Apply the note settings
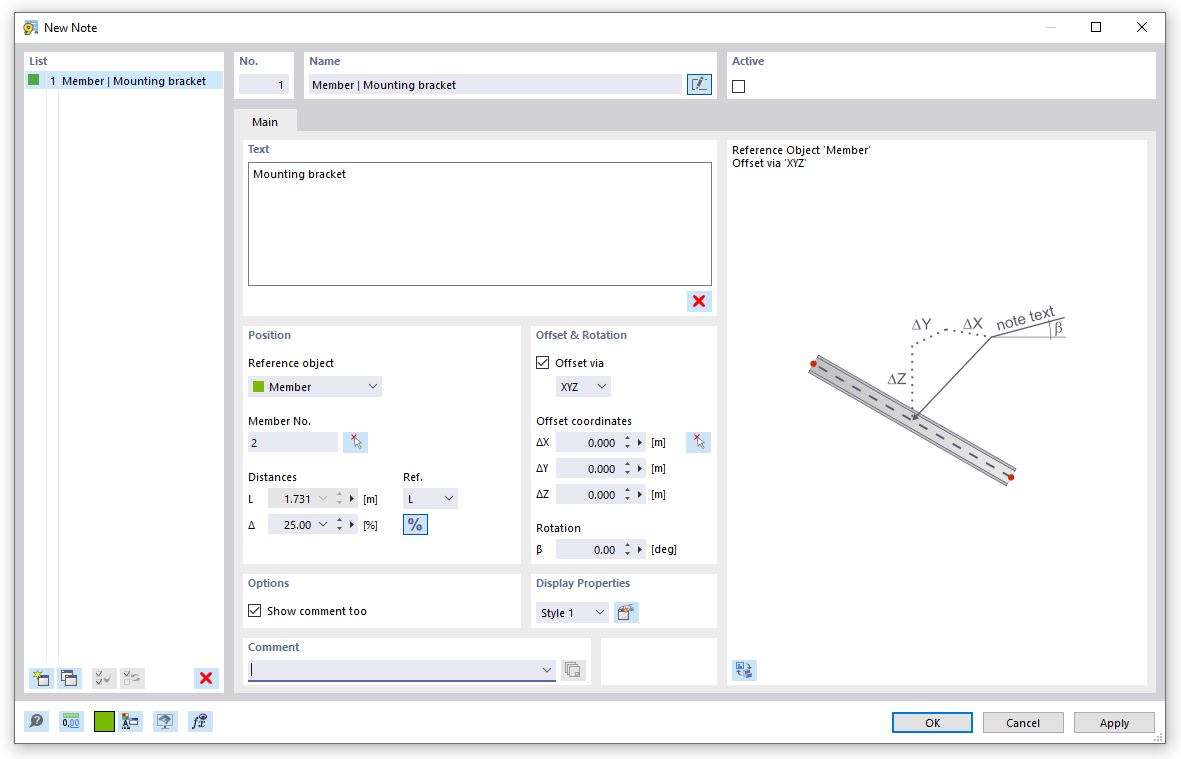This screenshot has width=1181, height=759. tap(1114, 722)
